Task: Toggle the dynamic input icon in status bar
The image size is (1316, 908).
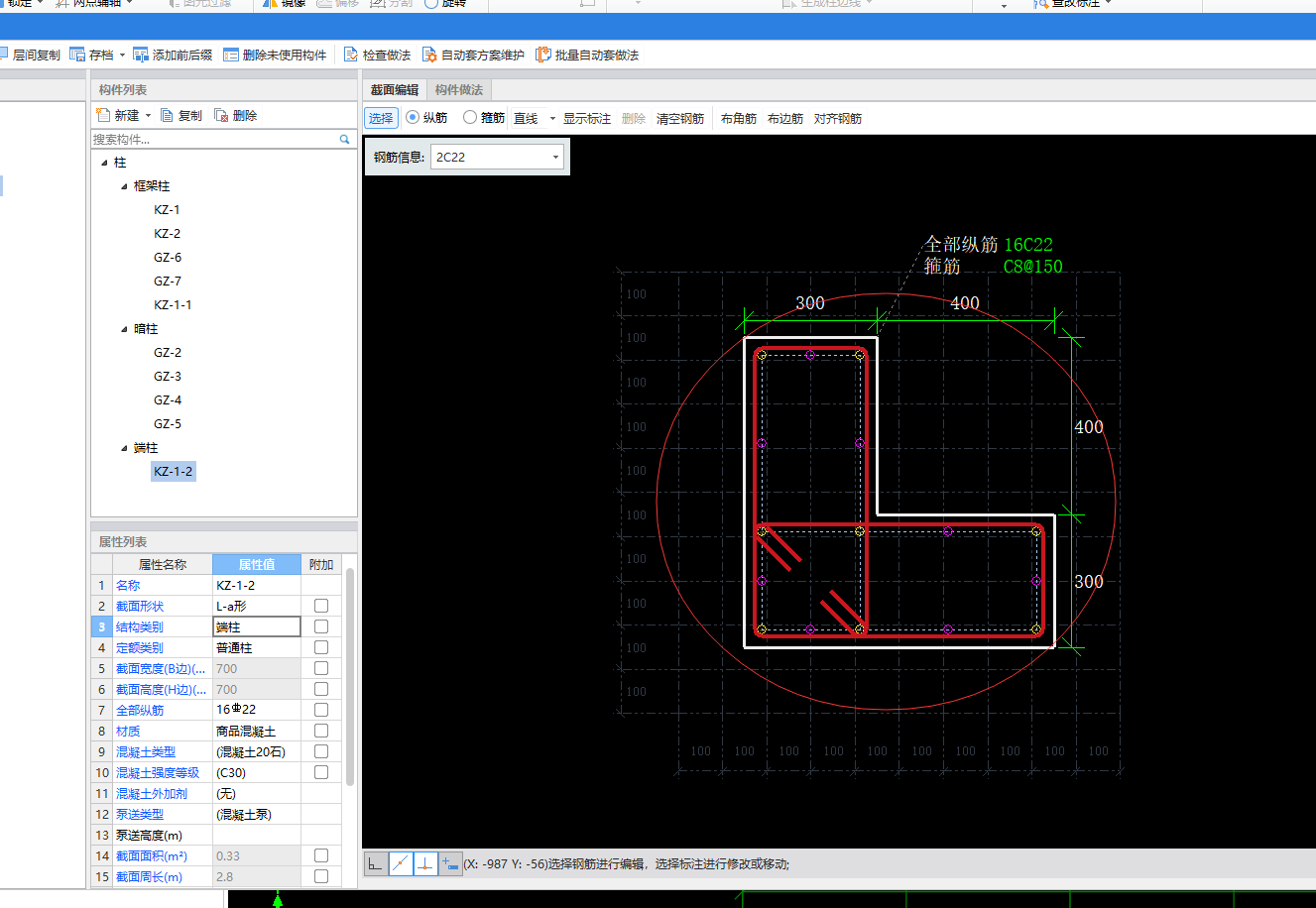Action: click(449, 864)
